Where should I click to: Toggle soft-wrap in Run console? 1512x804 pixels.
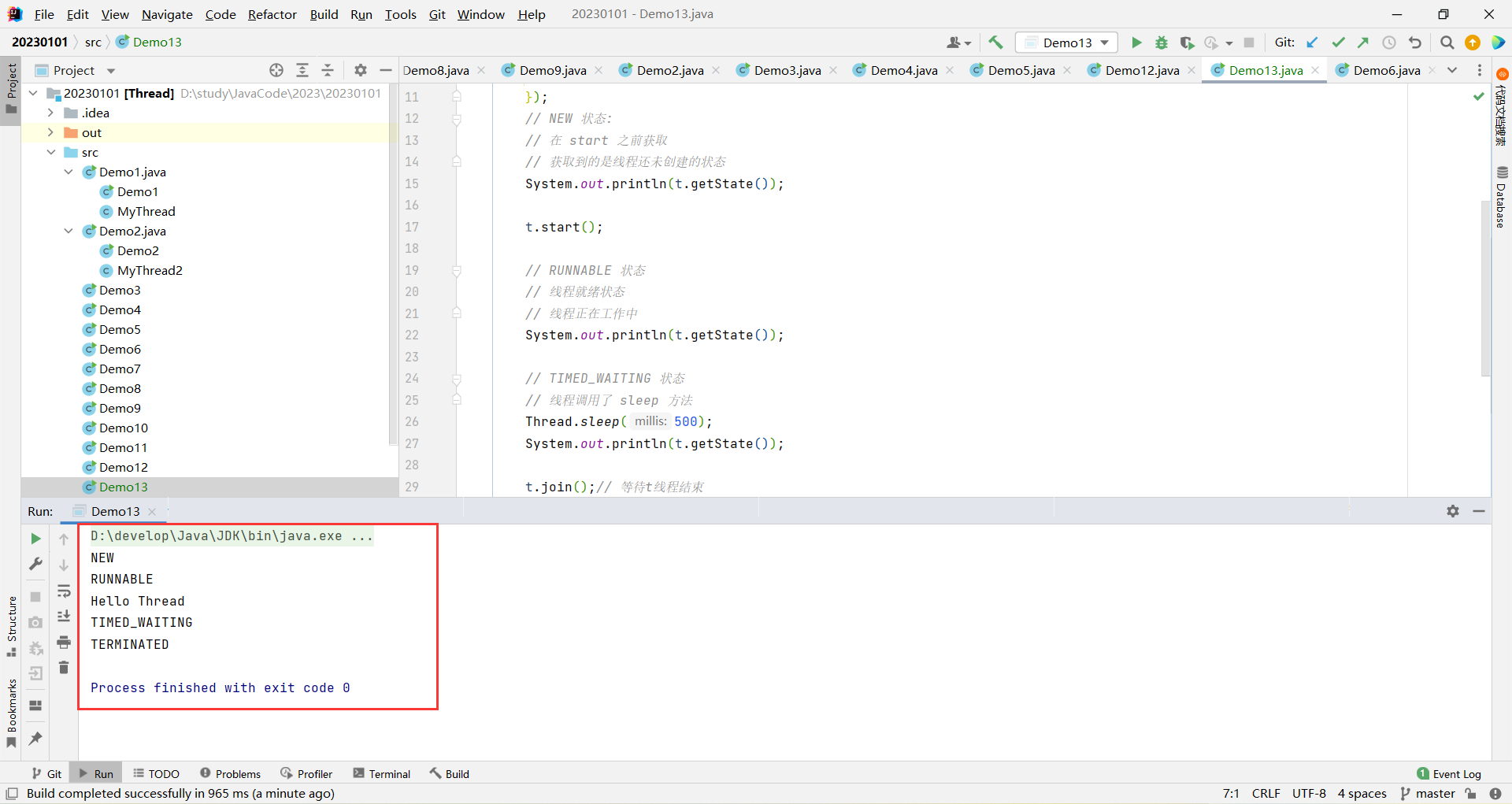(x=64, y=591)
